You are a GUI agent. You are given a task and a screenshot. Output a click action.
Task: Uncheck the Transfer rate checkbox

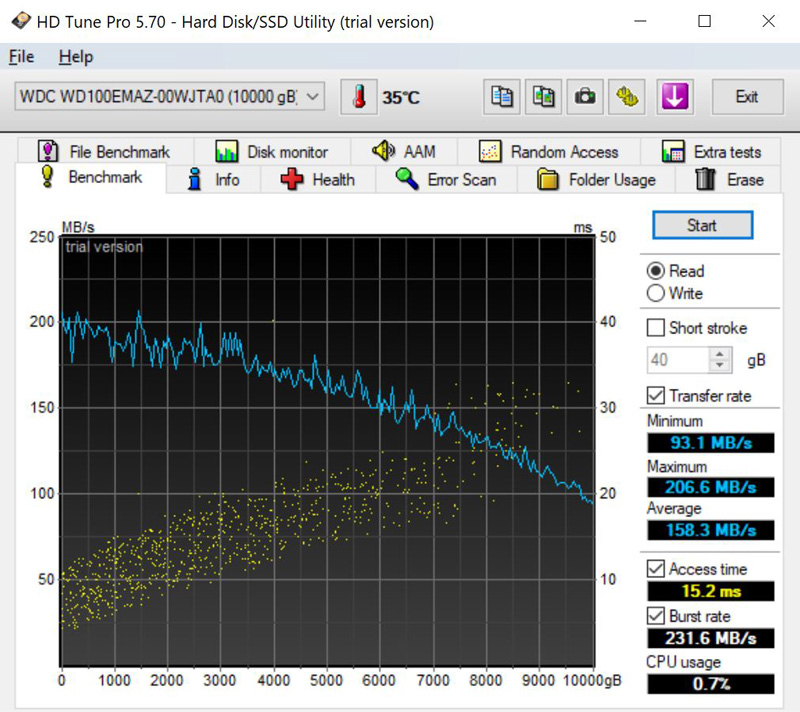coord(656,395)
